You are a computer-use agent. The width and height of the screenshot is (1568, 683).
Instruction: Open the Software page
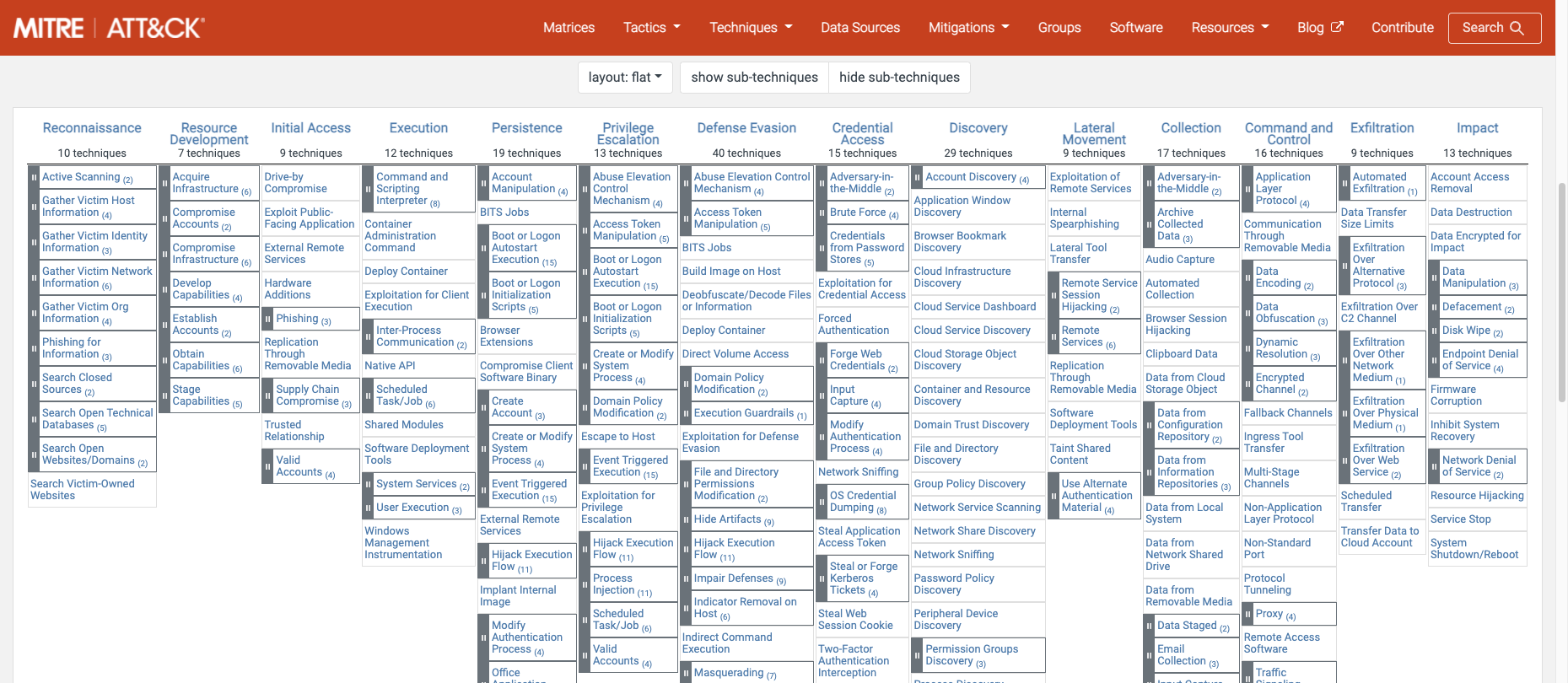[x=1136, y=28]
